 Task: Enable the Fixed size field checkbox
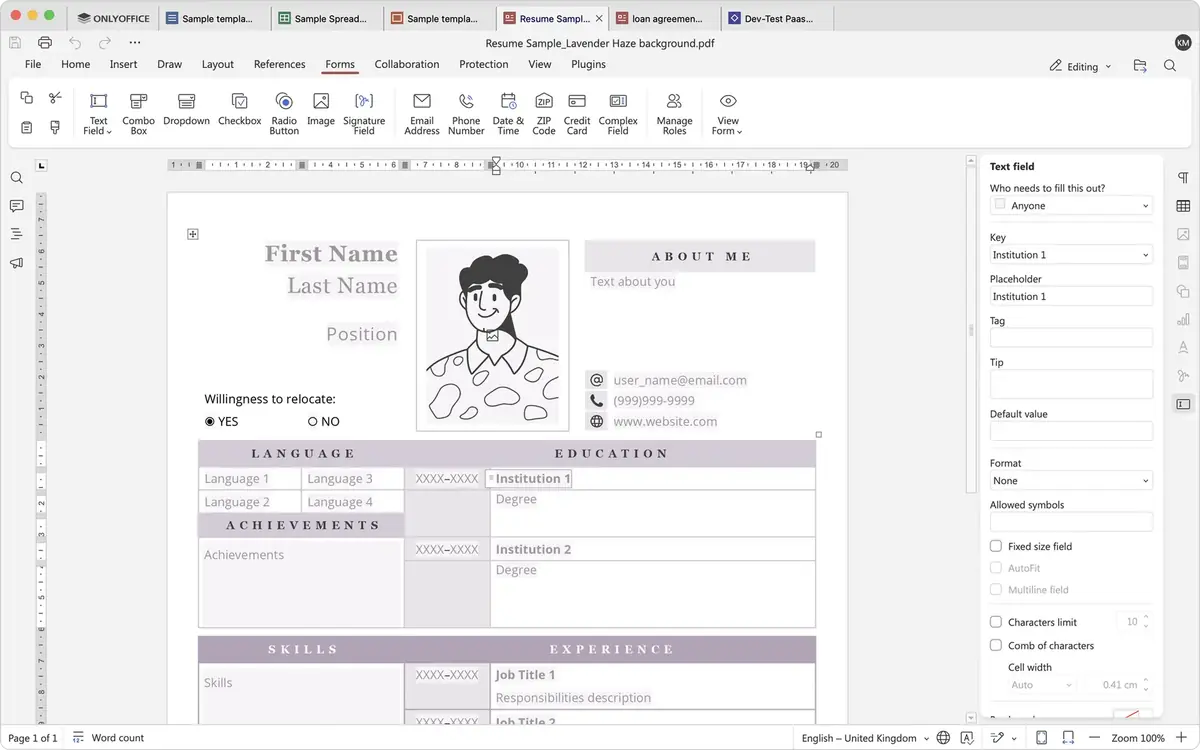pos(996,546)
